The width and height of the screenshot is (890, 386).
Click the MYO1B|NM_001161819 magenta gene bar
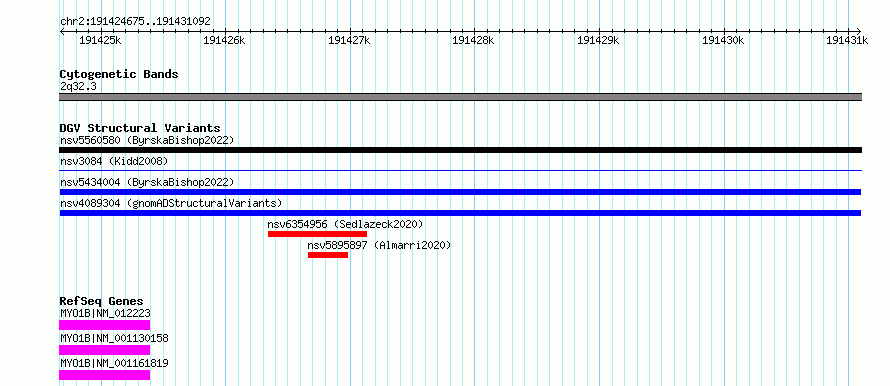(x=104, y=375)
